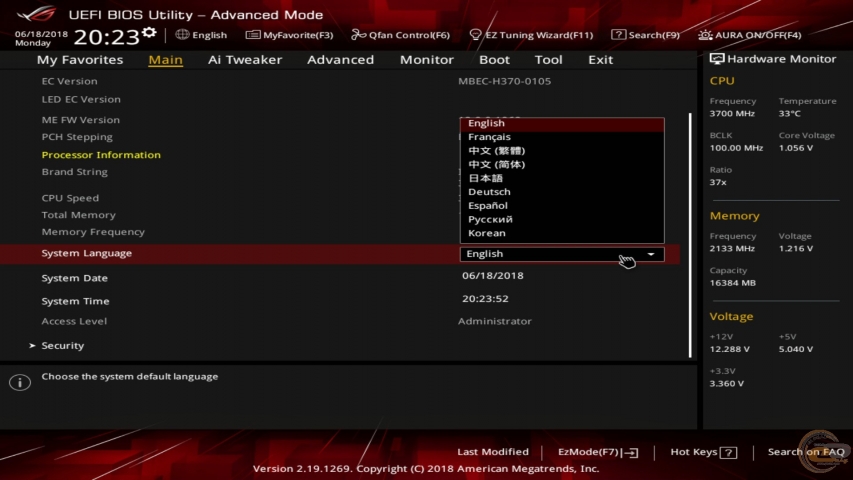This screenshot has height=480, width=853.
Task: Click the CPU Speed label
Action: pyautogui.click(x=70, y=198)
